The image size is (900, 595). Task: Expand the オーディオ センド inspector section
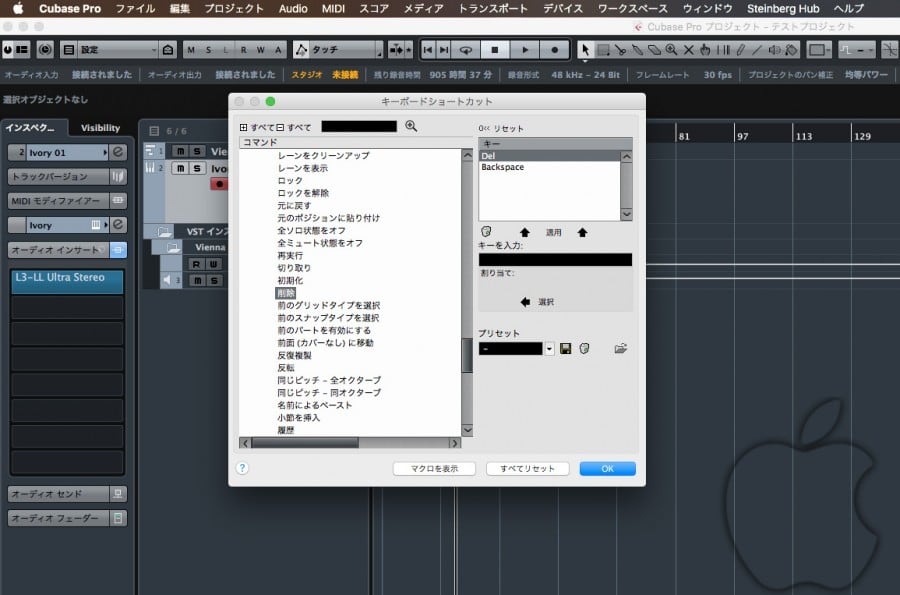click(59, 493)
